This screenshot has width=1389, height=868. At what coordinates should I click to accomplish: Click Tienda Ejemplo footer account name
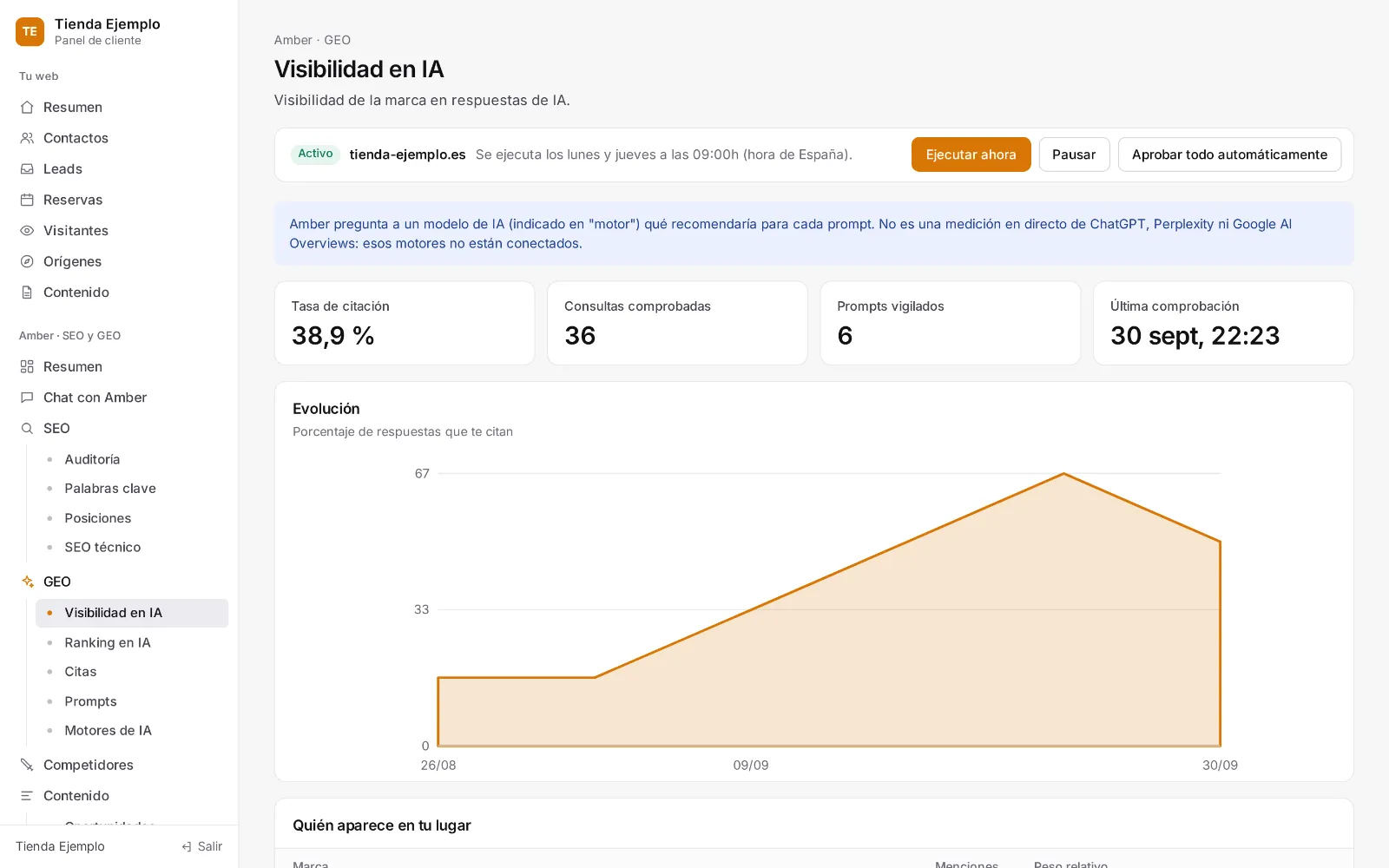point(60,846)
